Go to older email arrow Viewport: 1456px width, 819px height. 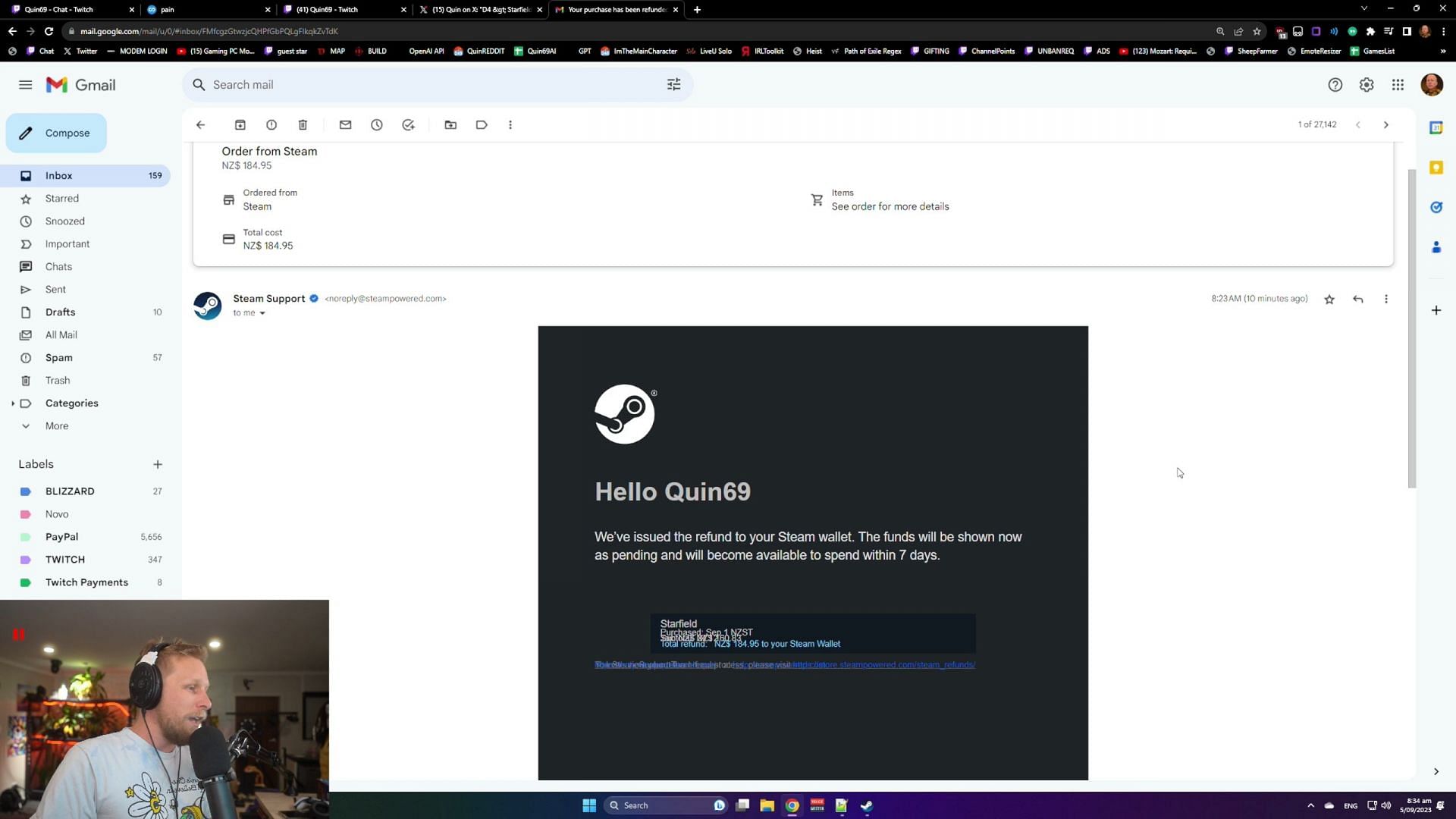click(x=1386, y=125)
